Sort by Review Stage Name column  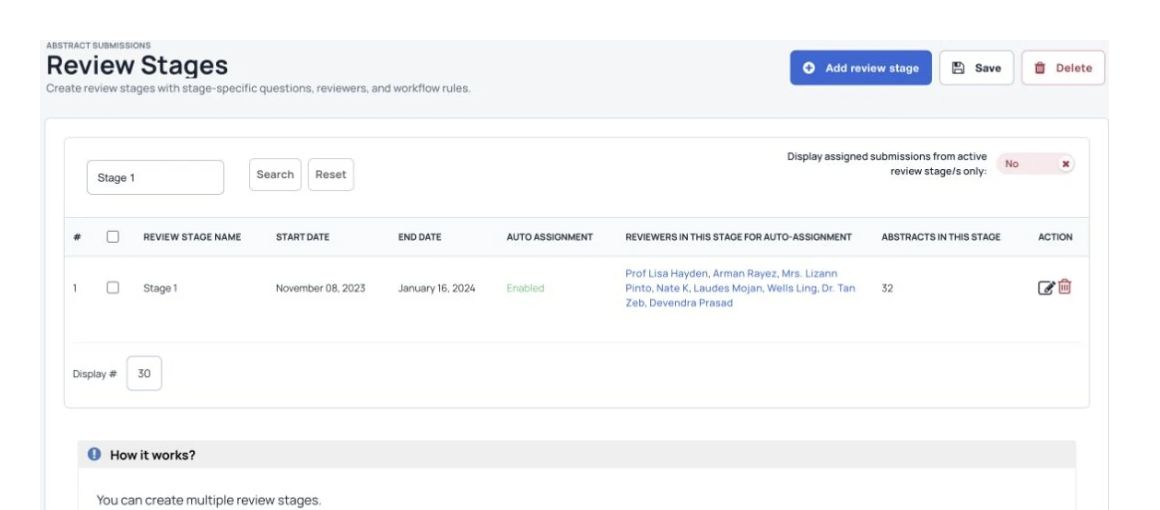pyautogui.click(x=192, y=237)
